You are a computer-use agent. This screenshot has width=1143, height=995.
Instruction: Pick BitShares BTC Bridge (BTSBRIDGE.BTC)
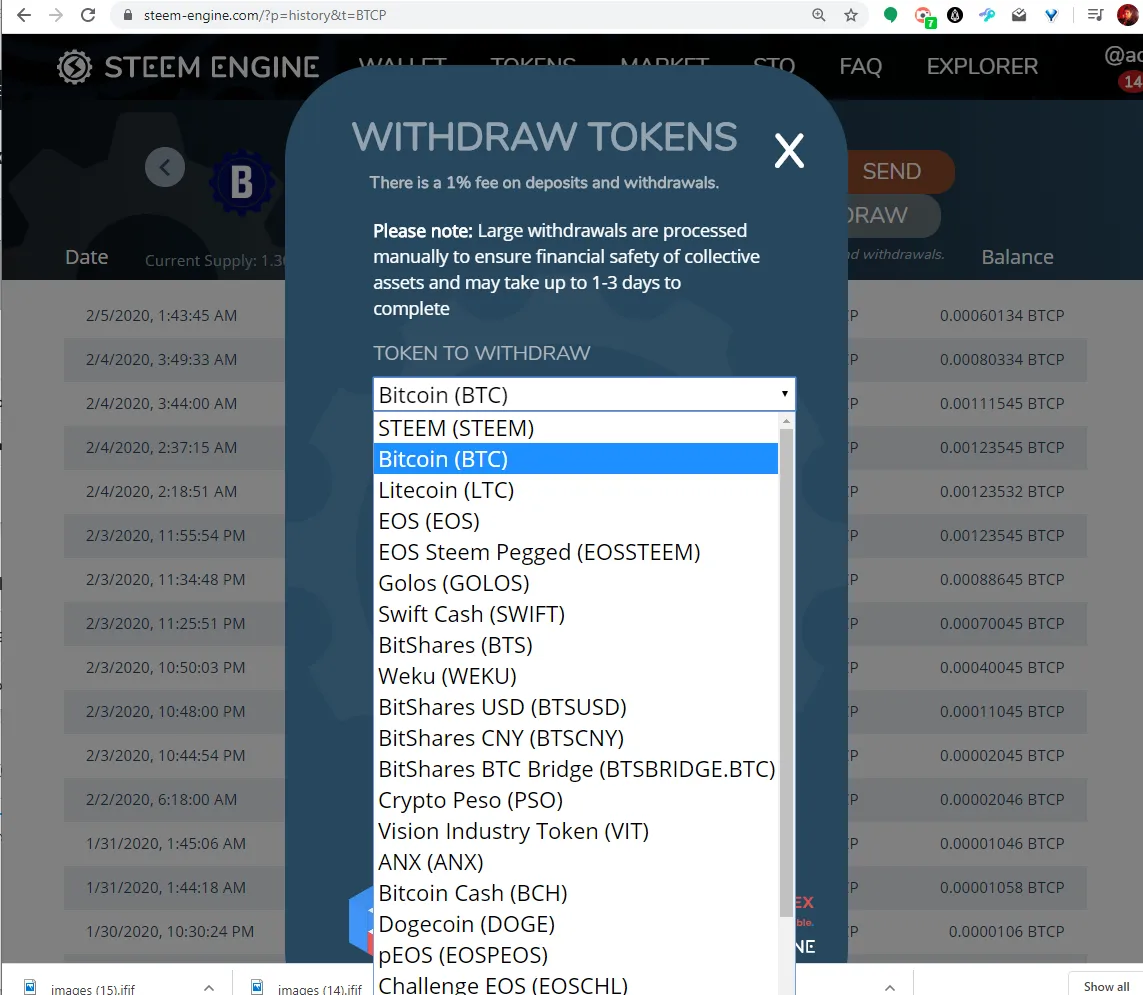(x=575, y=768)
